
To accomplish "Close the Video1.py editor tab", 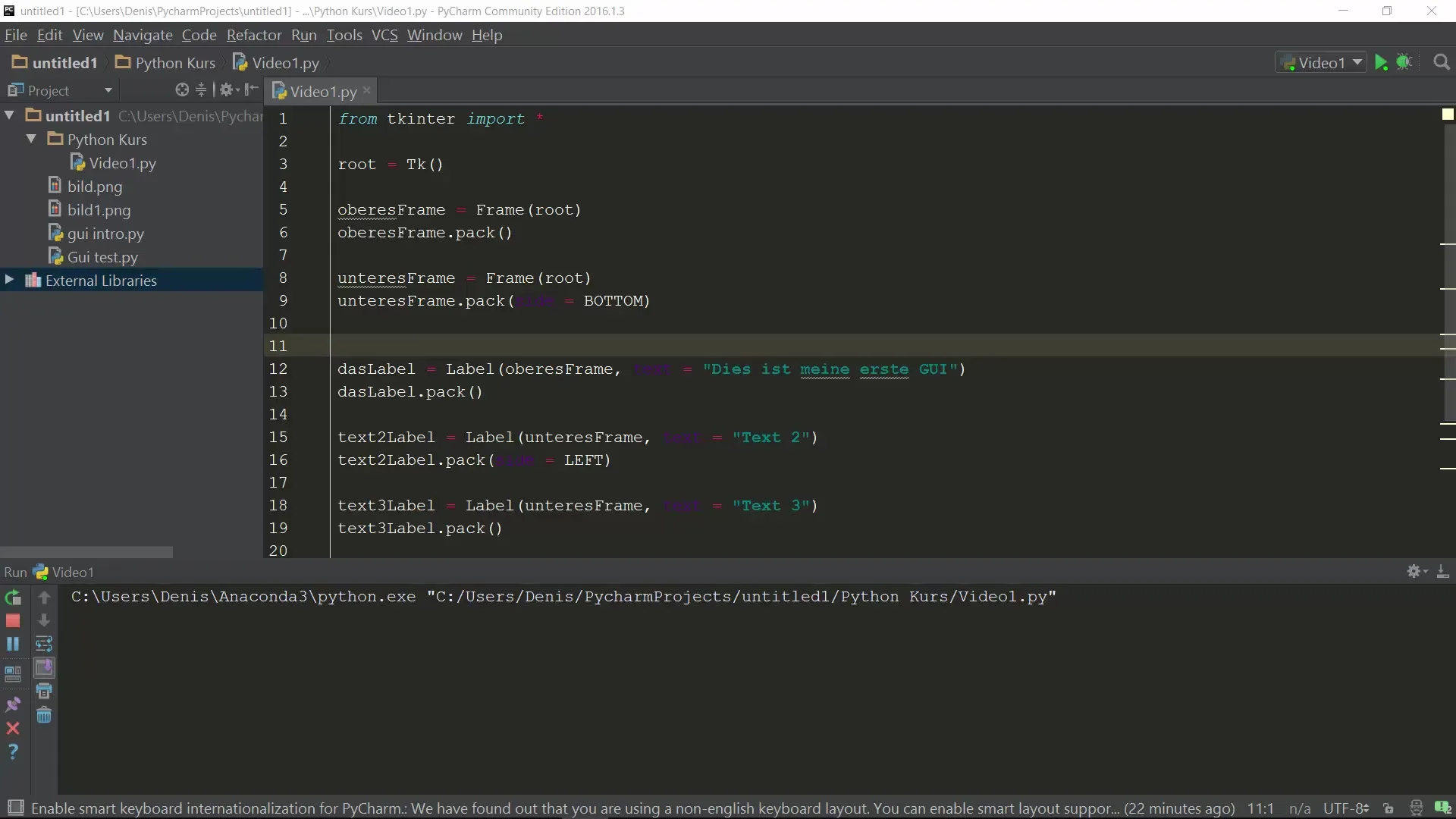I will (367, 90).
